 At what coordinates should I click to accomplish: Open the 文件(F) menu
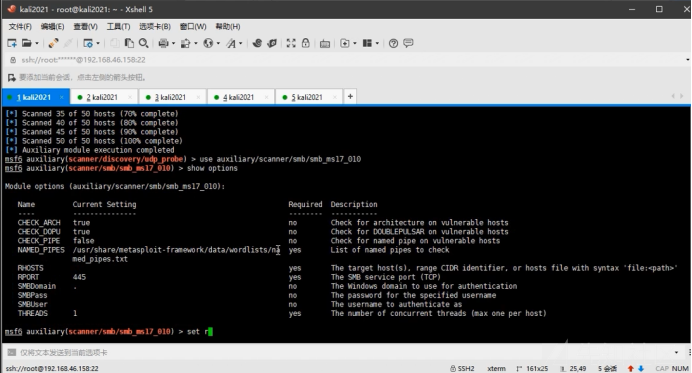pyautogui.click(x=20, y=26)
